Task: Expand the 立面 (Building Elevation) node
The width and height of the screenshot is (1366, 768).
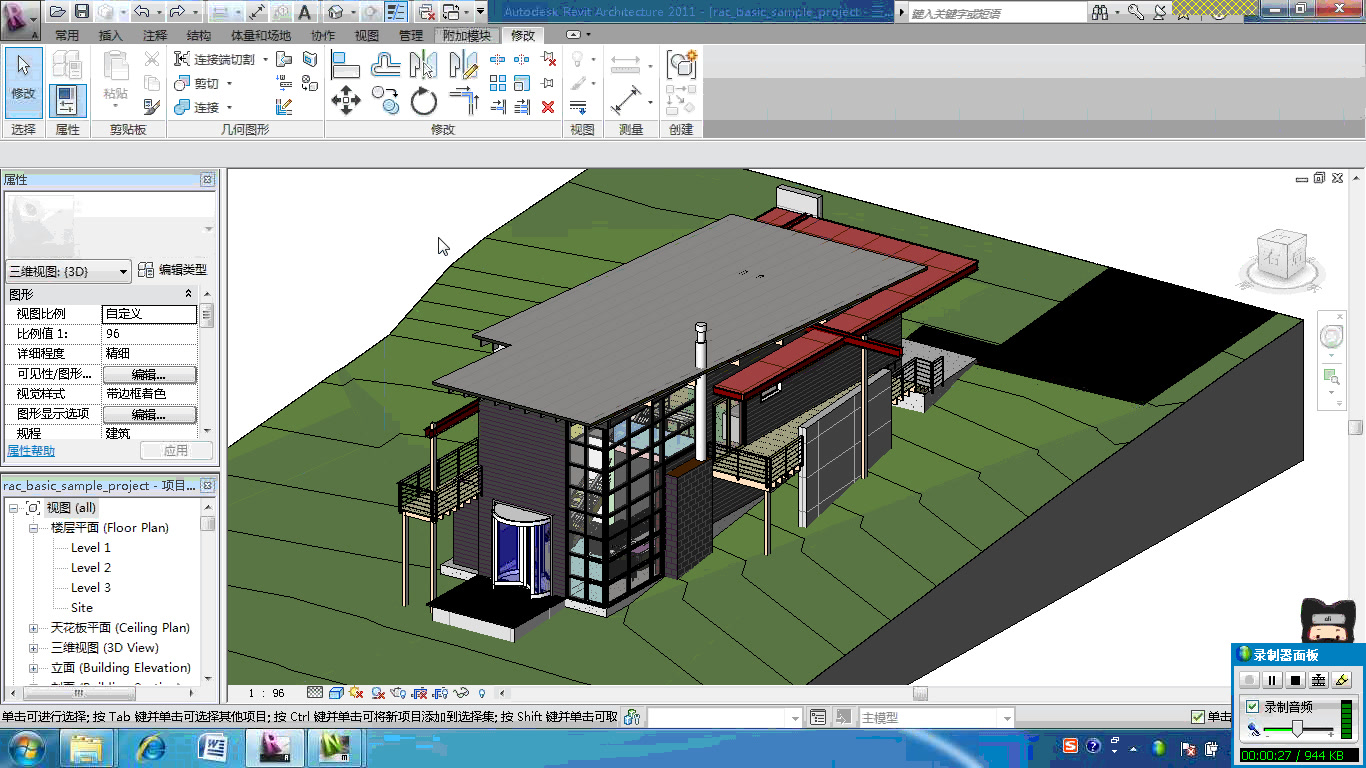Action: tap(33, 668)
